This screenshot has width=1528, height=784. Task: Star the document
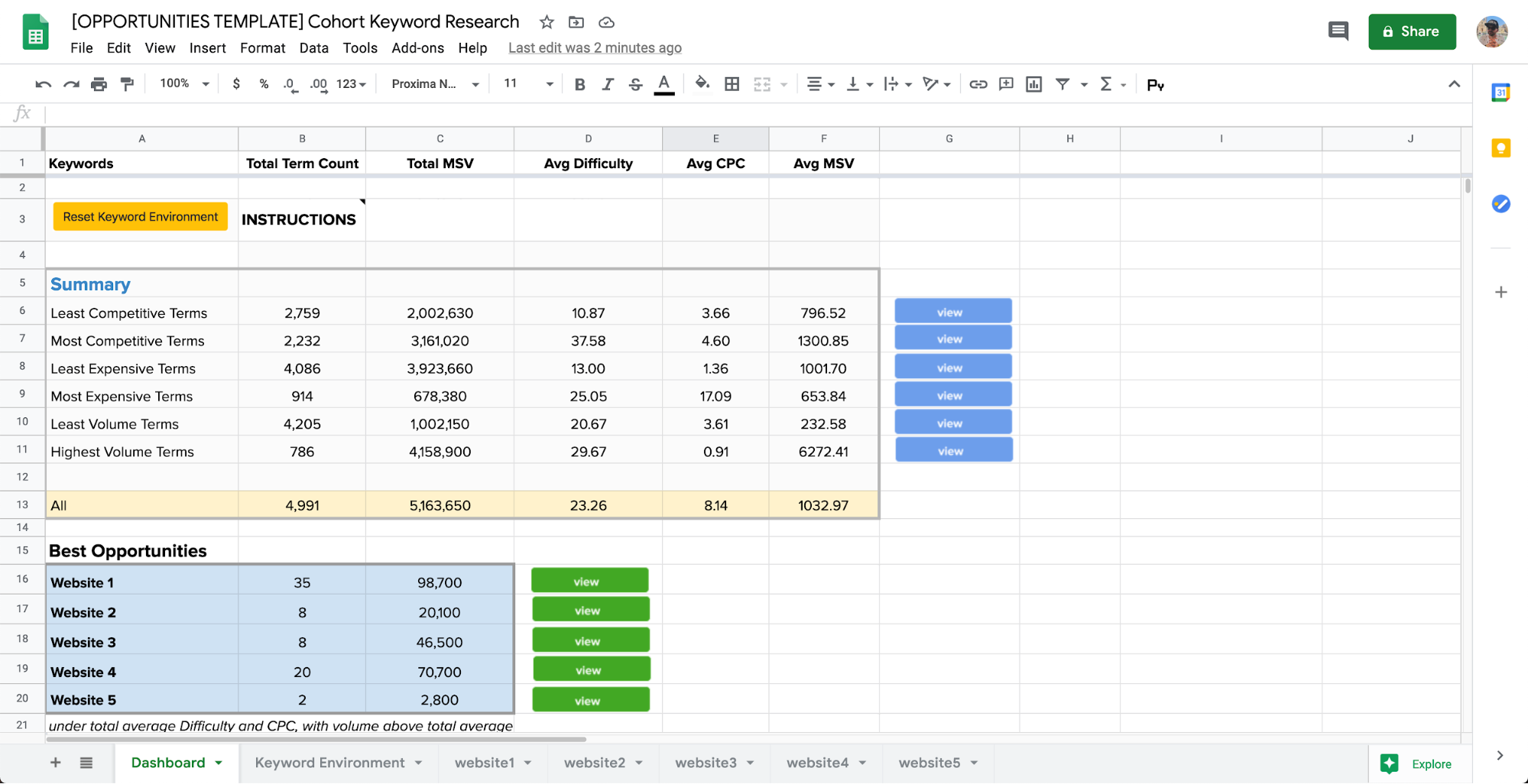[547, 22]
